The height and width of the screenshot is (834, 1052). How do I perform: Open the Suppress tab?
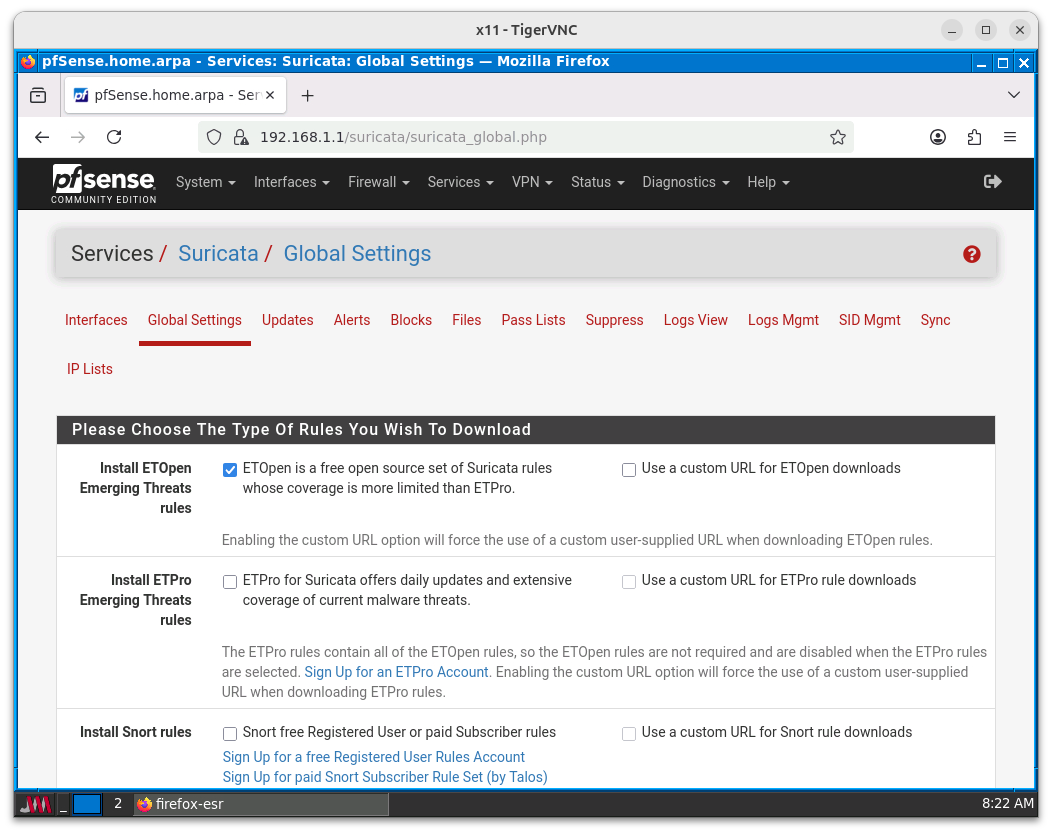(x=614, y=320)
